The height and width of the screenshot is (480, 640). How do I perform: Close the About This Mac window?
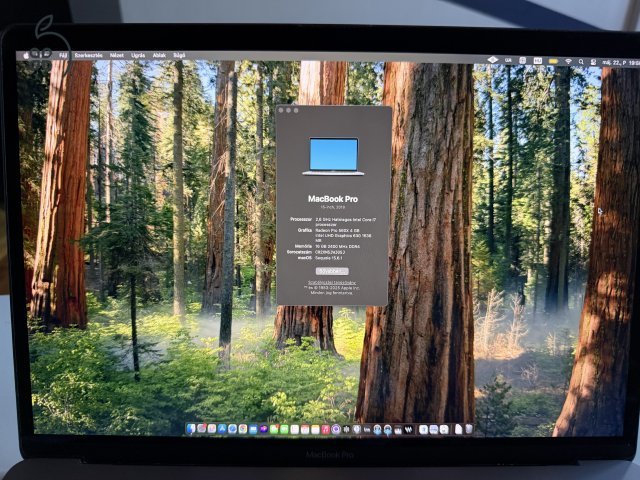(x=281, y=110)
